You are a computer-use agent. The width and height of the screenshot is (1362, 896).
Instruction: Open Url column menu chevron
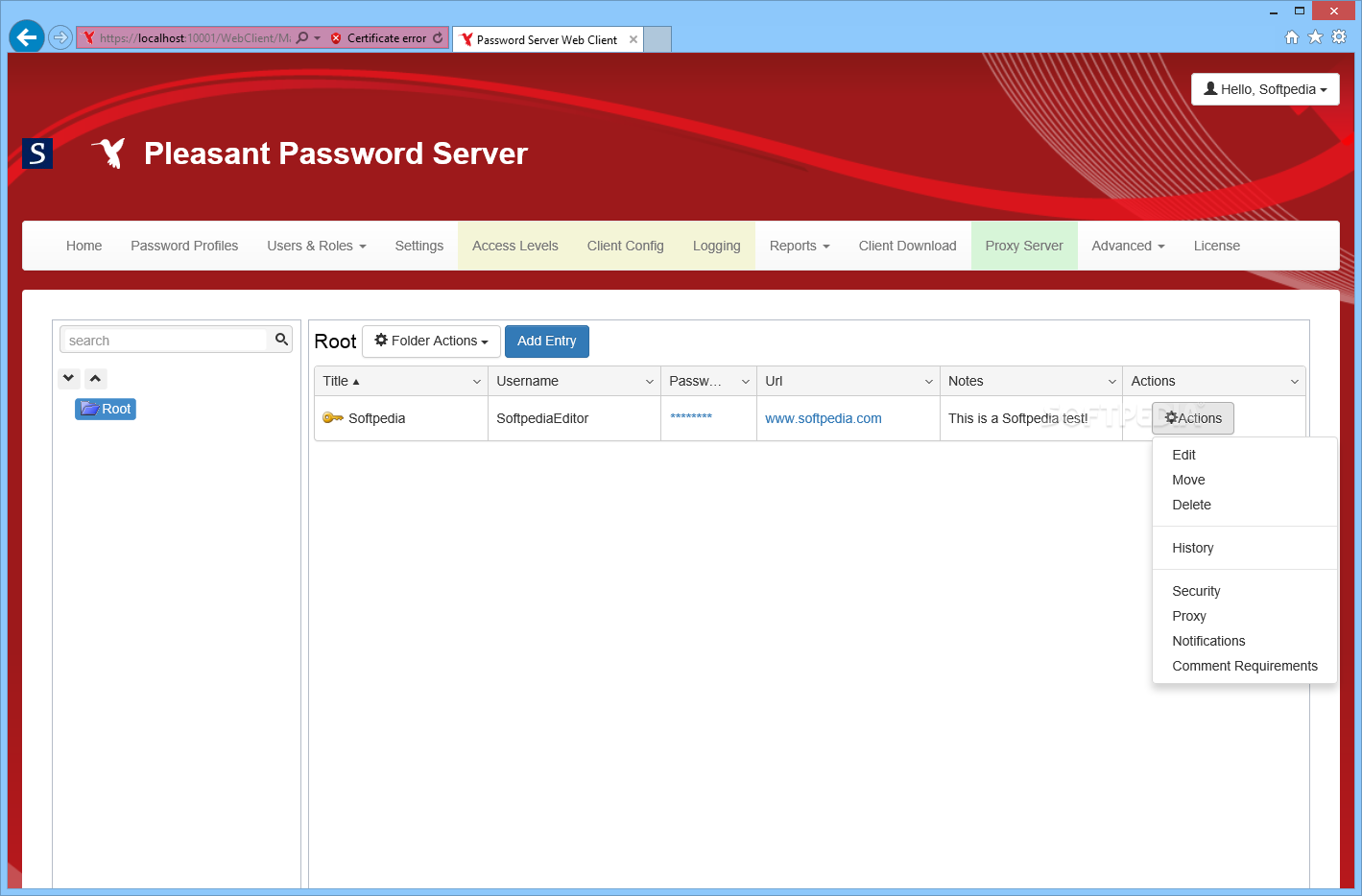pos(929,382)
